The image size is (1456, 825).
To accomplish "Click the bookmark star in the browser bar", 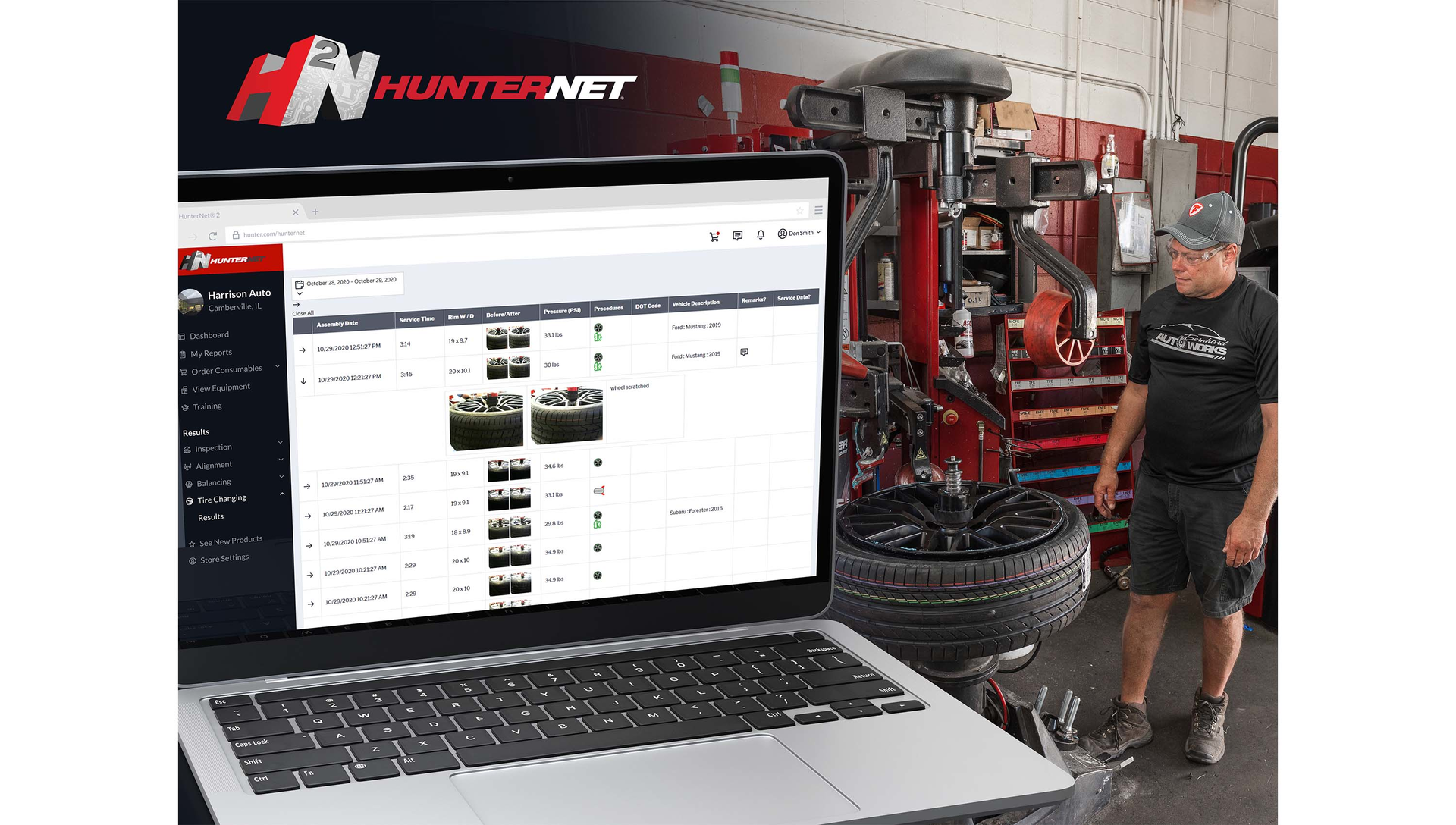I will [x=799, y=211].
